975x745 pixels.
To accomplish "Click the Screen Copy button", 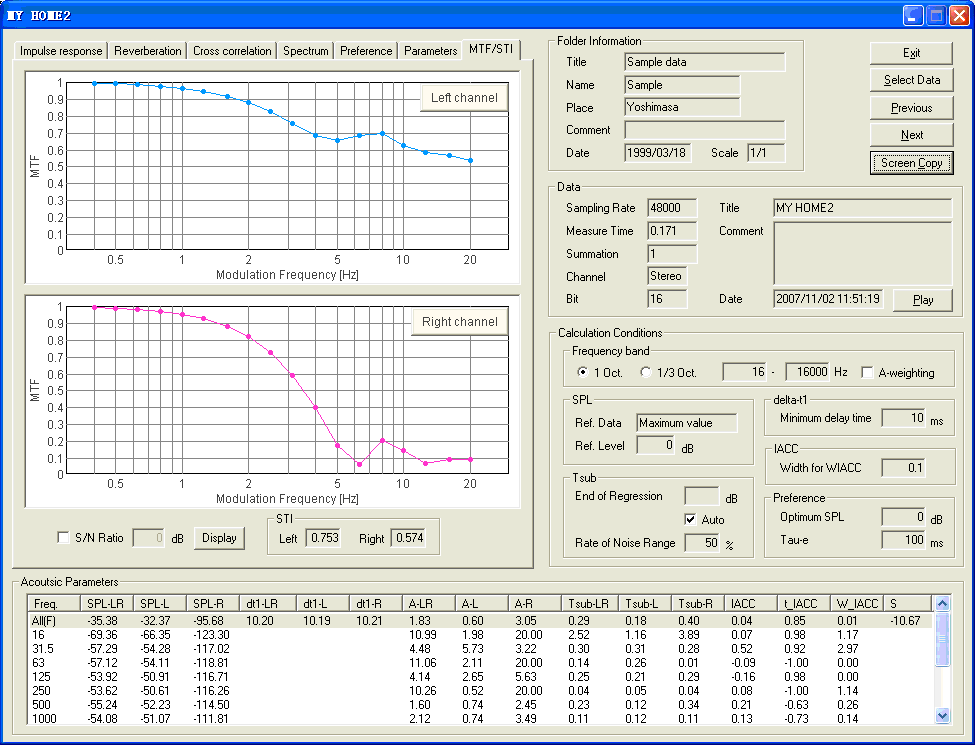I will 912,163.
